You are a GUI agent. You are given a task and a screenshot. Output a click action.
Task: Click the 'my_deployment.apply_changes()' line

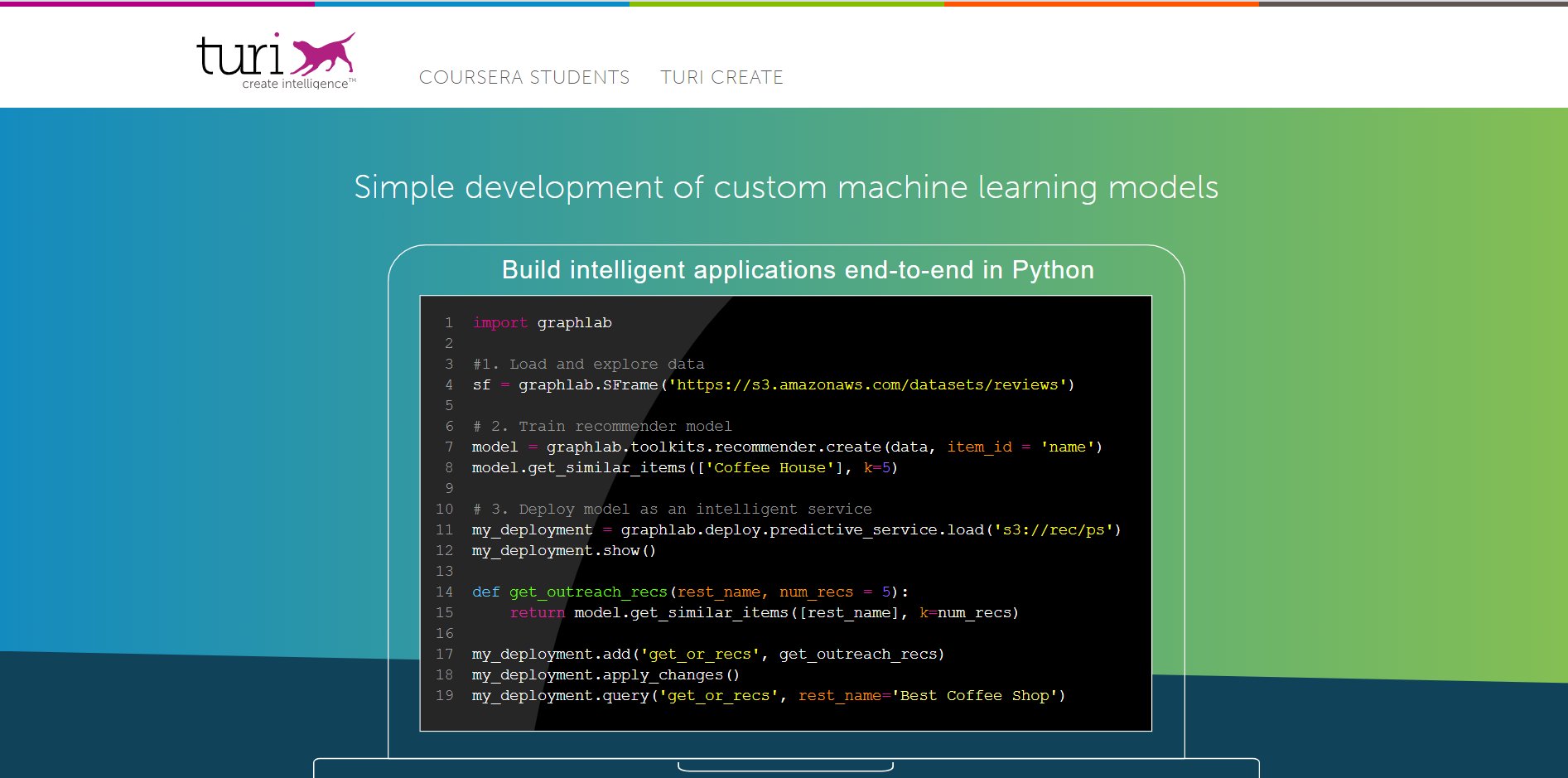pos(605,674)
